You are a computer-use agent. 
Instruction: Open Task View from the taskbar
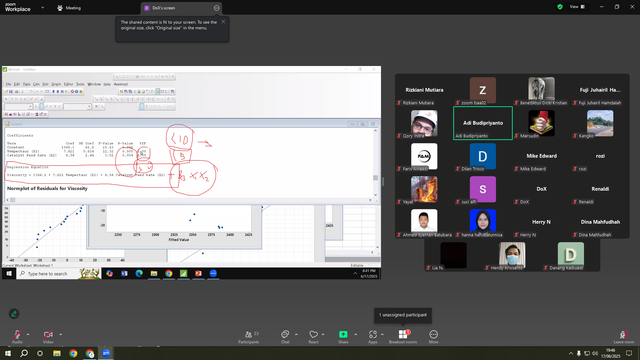[40, 353]
